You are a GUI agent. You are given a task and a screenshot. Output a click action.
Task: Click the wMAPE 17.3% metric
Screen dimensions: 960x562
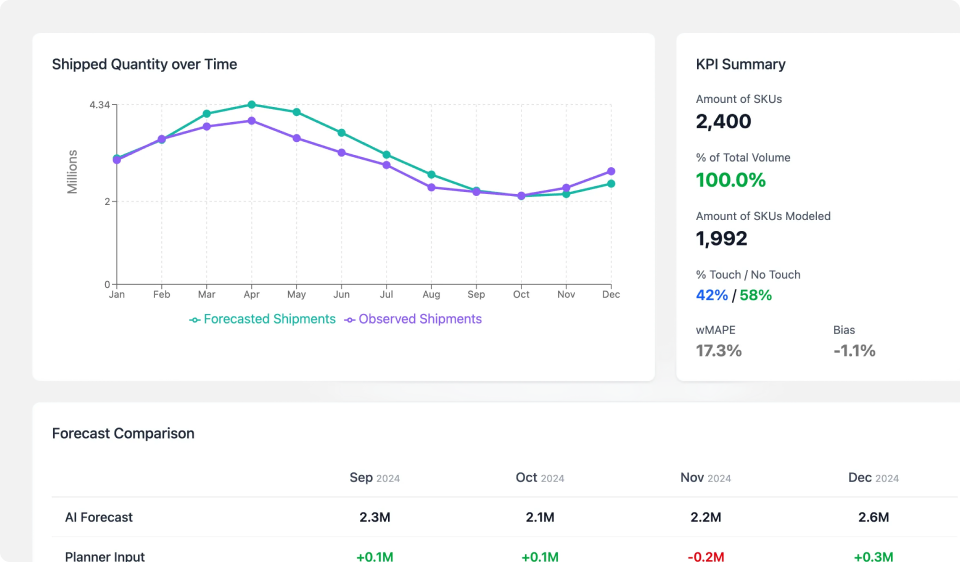pos(718,350)
